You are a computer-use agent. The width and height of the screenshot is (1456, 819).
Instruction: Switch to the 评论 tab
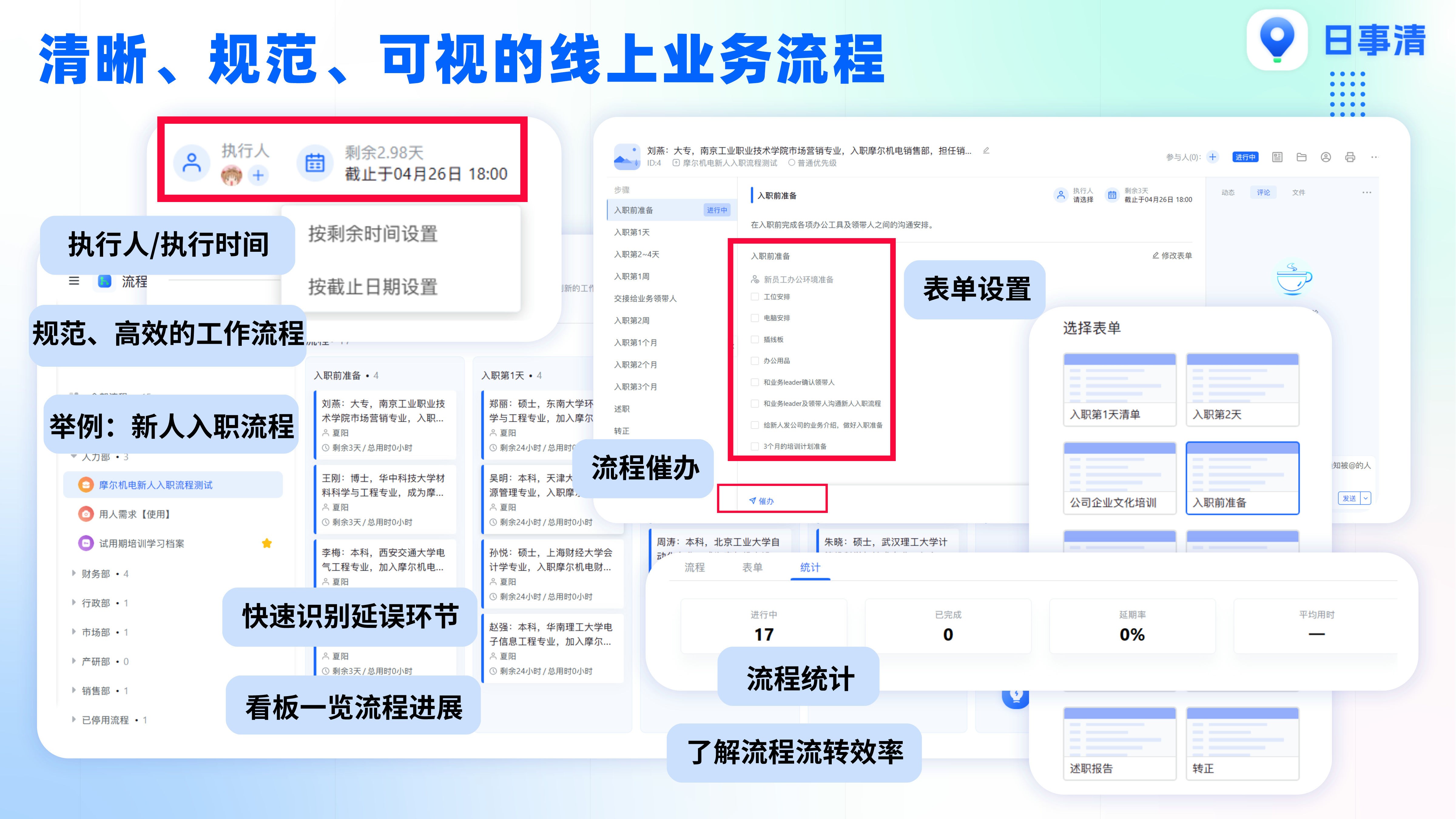pyautogui.click(x=1263, y=193)
